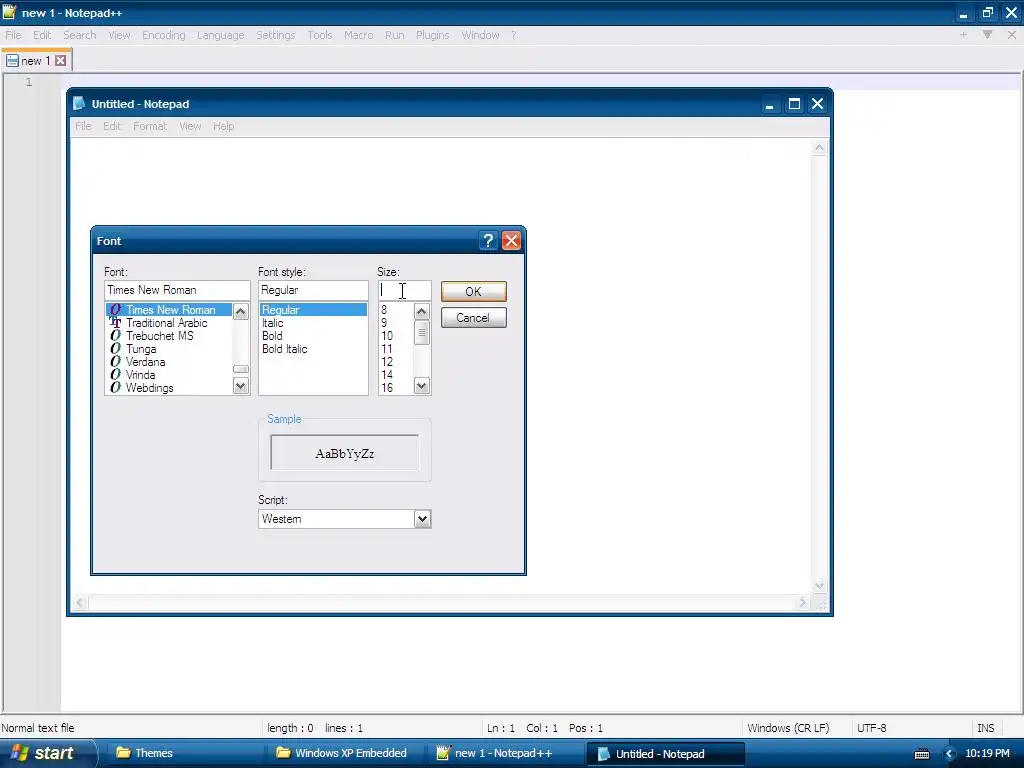Click the keyboard icon in system tray
Screen dimensions: 1024x768
point(922,754)
